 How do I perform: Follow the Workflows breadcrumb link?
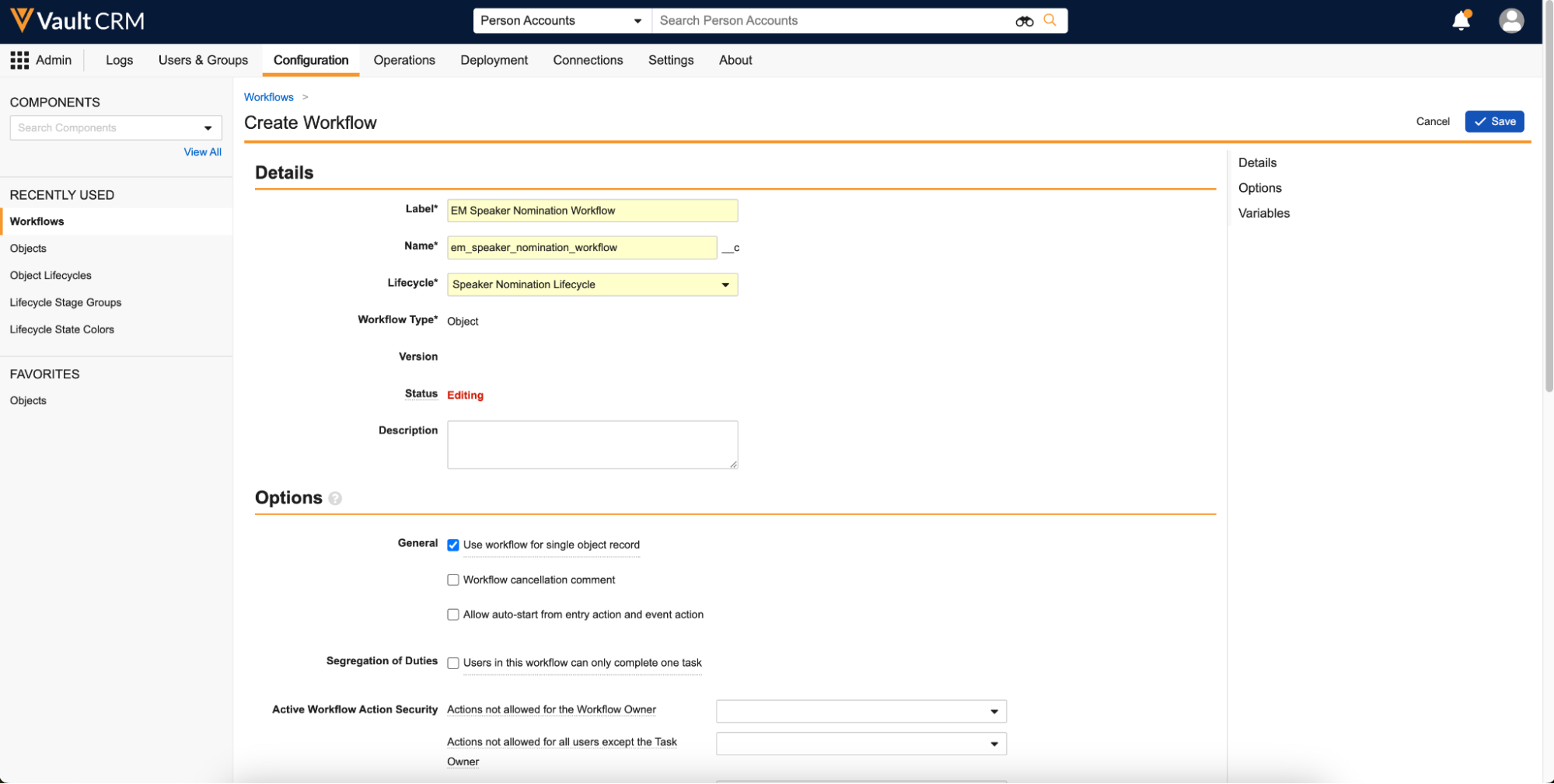pyautogui.click(x=268, y=97)
